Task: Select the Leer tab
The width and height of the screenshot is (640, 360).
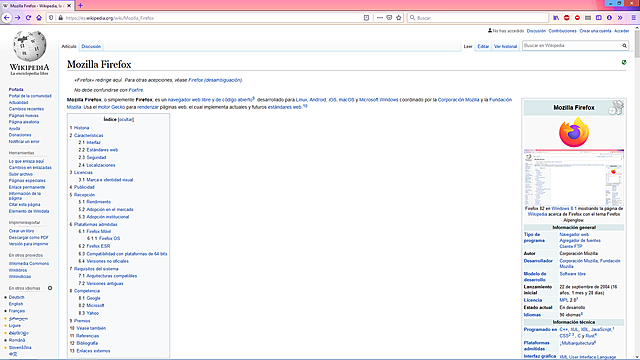Action: [468, 47]
